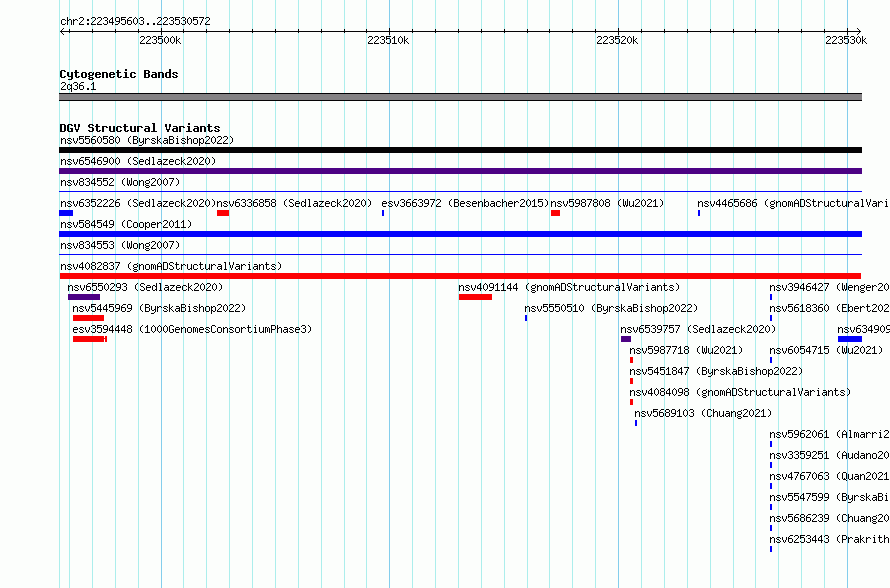Open the esv3663972 (Besenbacher2015) label
The image size is (890, 588).
465,203
